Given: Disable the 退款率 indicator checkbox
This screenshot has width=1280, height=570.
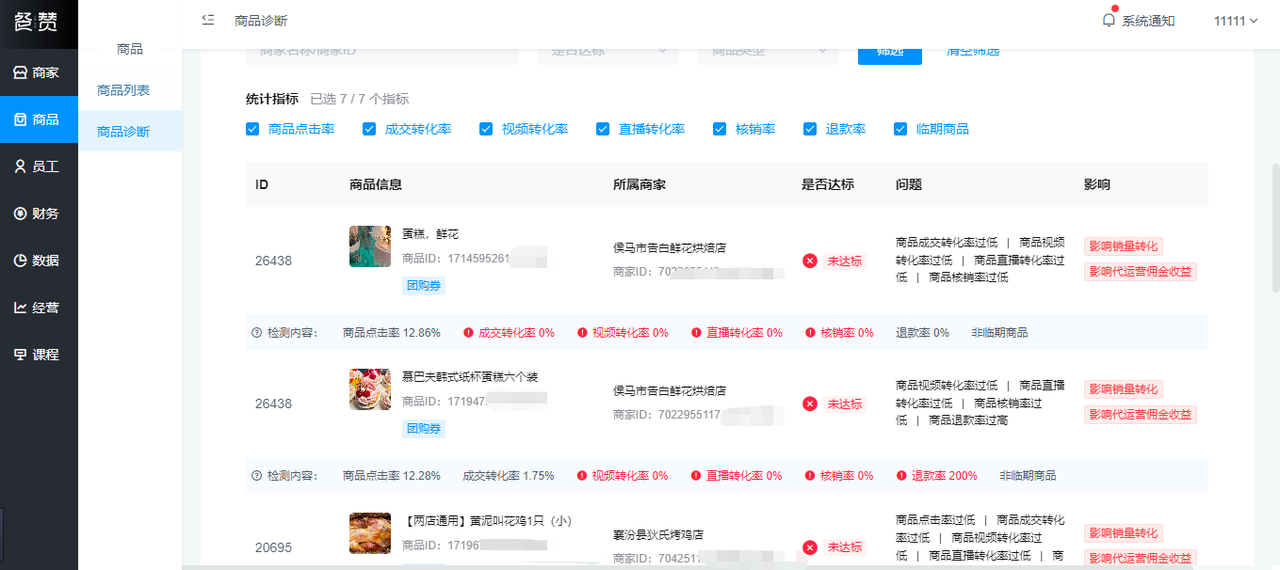Looking at the screenshot, I should point(810,129).
